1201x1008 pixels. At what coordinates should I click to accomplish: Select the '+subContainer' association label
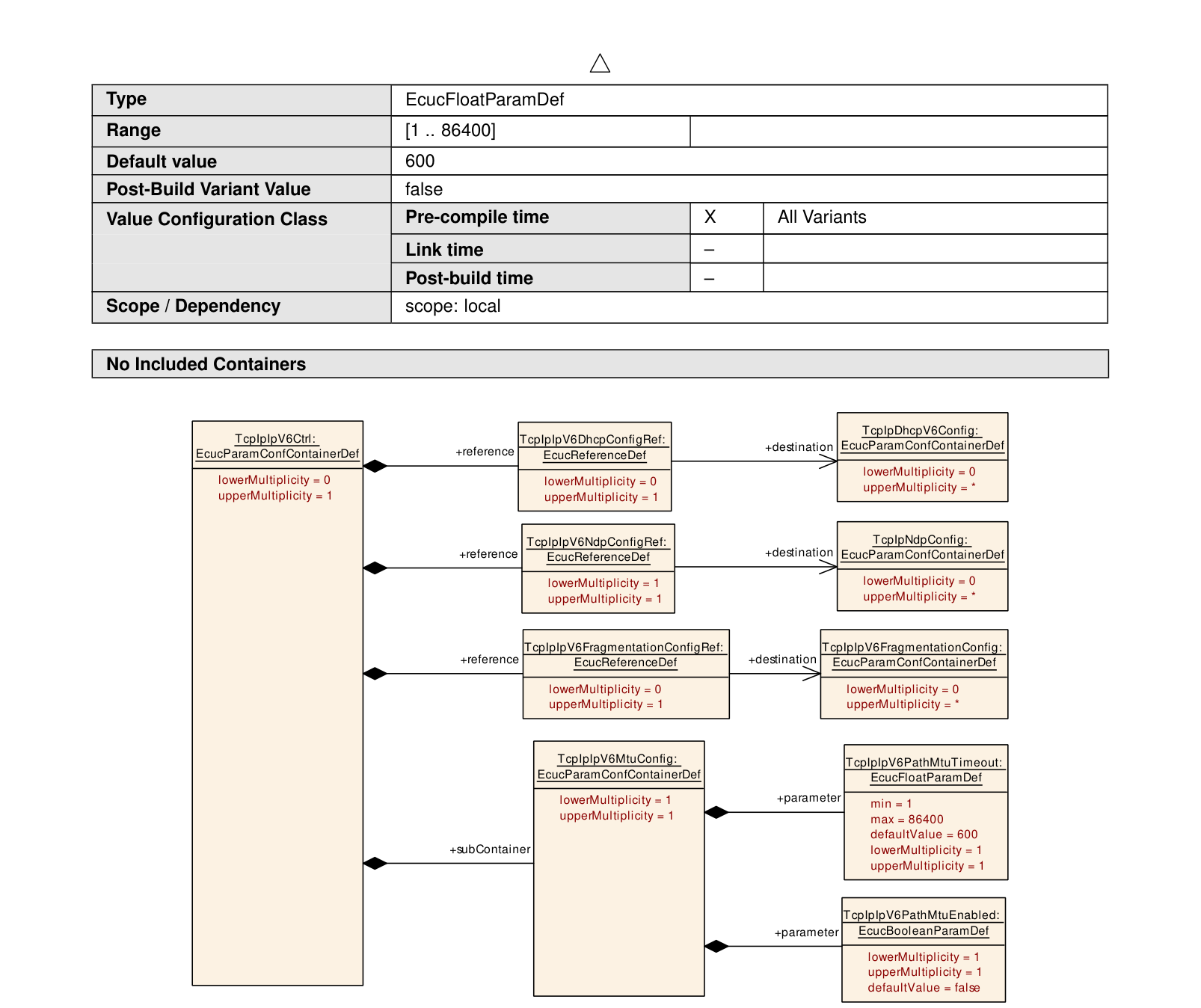pos(490,849)
